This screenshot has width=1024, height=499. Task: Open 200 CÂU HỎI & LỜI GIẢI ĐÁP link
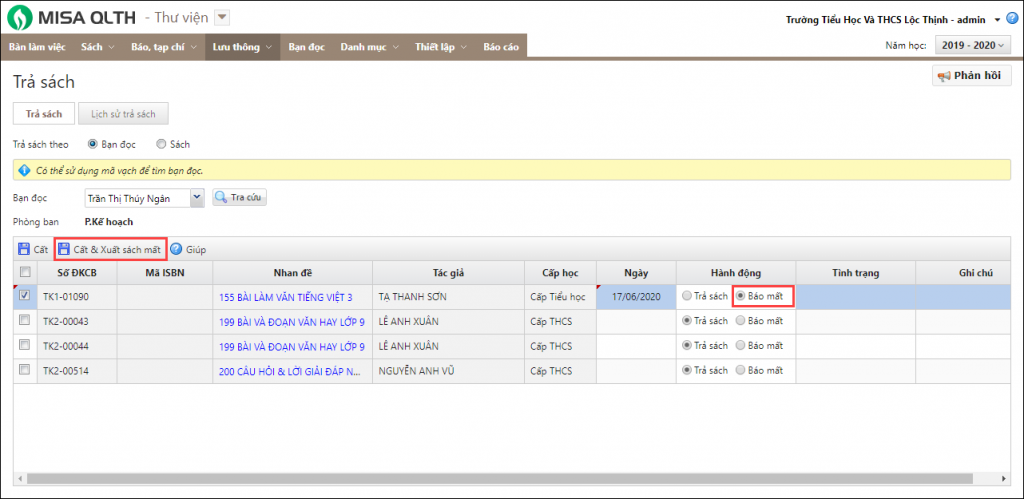point(290,371)
